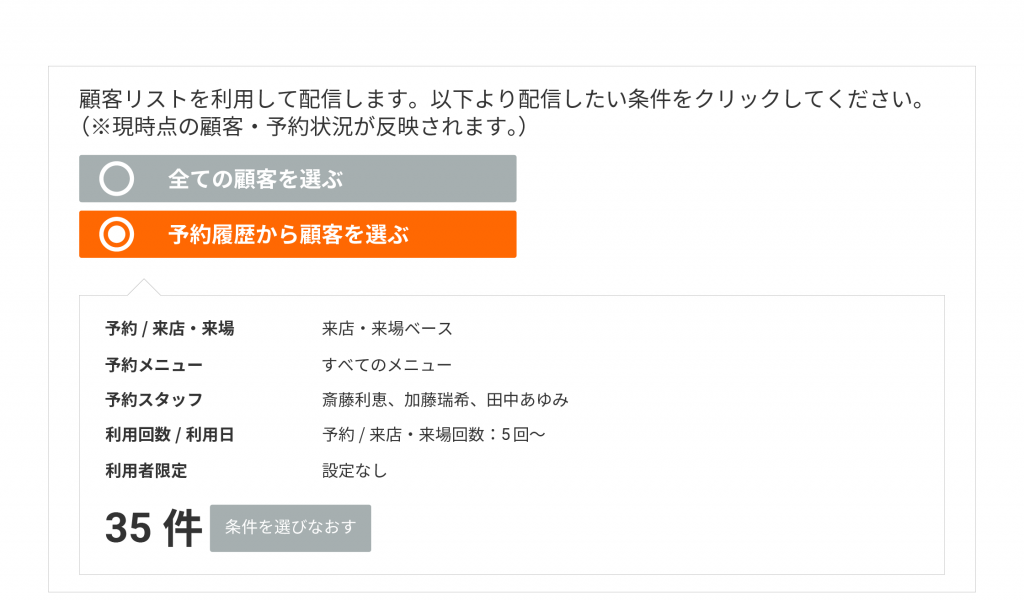Click the 35 件 result count
This screenshot has width=1024, height=601.
tap(153, 528)
